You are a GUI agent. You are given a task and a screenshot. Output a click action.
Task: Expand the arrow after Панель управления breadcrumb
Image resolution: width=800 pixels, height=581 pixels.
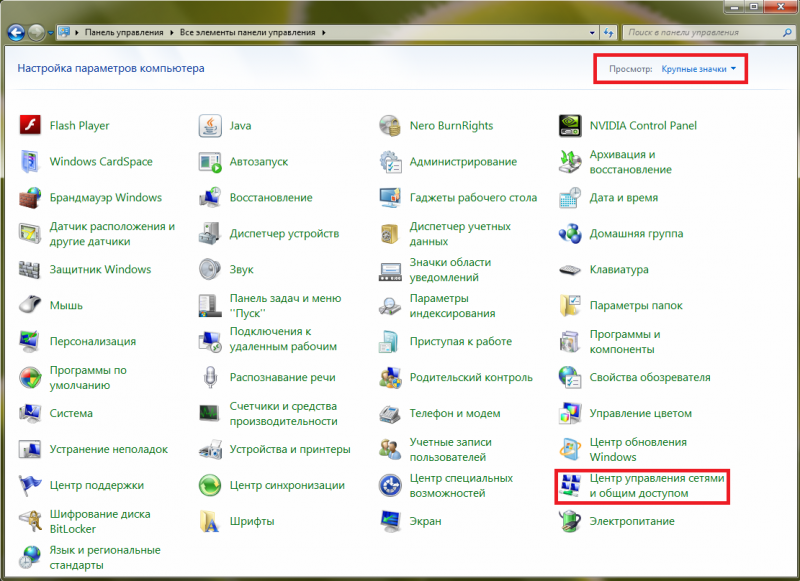pos(171,33)
